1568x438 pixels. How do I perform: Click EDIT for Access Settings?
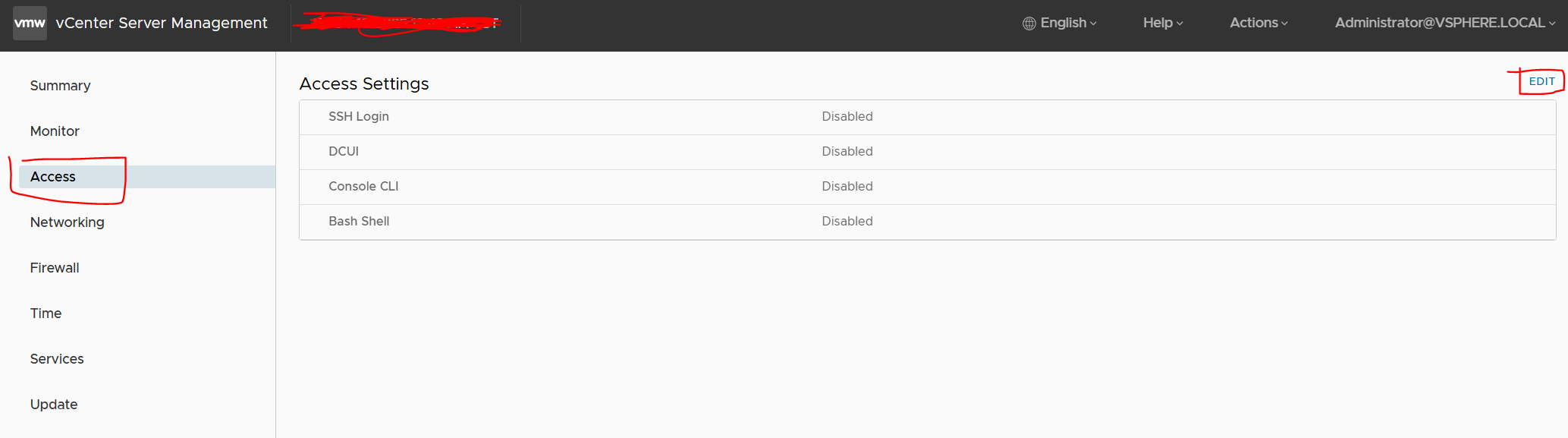[x=1541, y=81]
